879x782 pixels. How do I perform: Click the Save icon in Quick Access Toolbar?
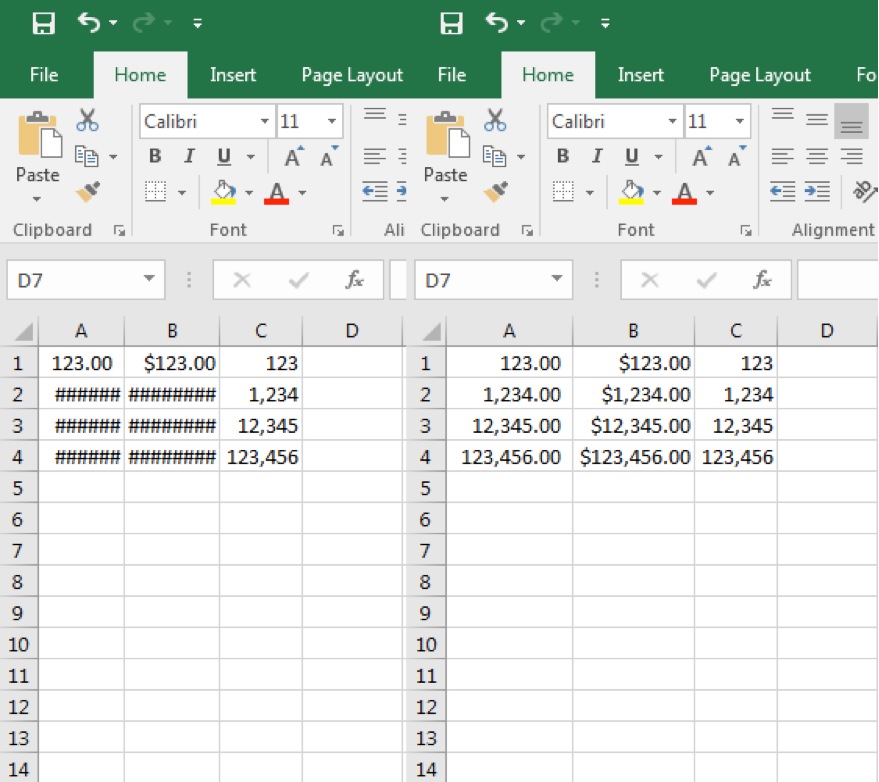(42, 21)
